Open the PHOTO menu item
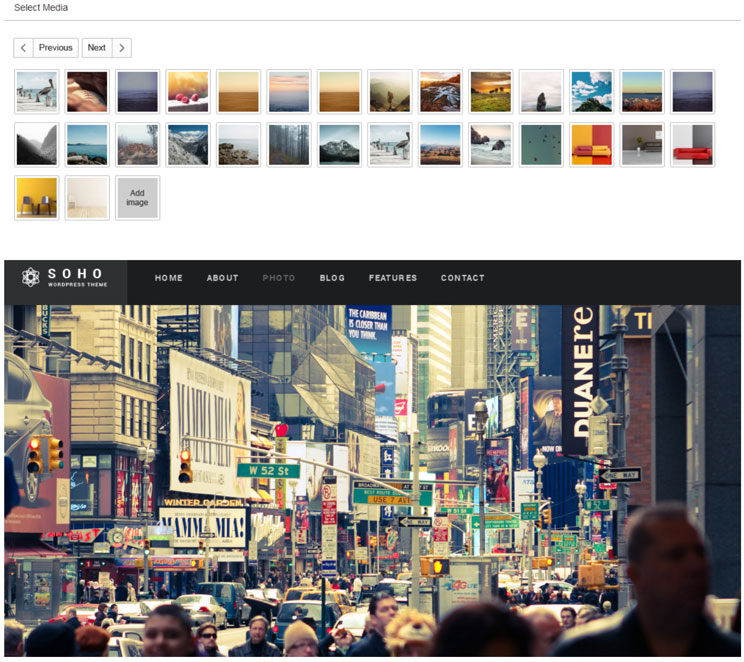The image size is (744, 662). click(279, 278)
